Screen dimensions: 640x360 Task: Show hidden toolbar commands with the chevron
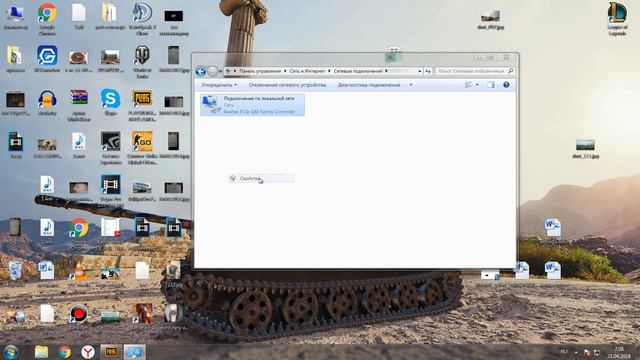(411, 85)
